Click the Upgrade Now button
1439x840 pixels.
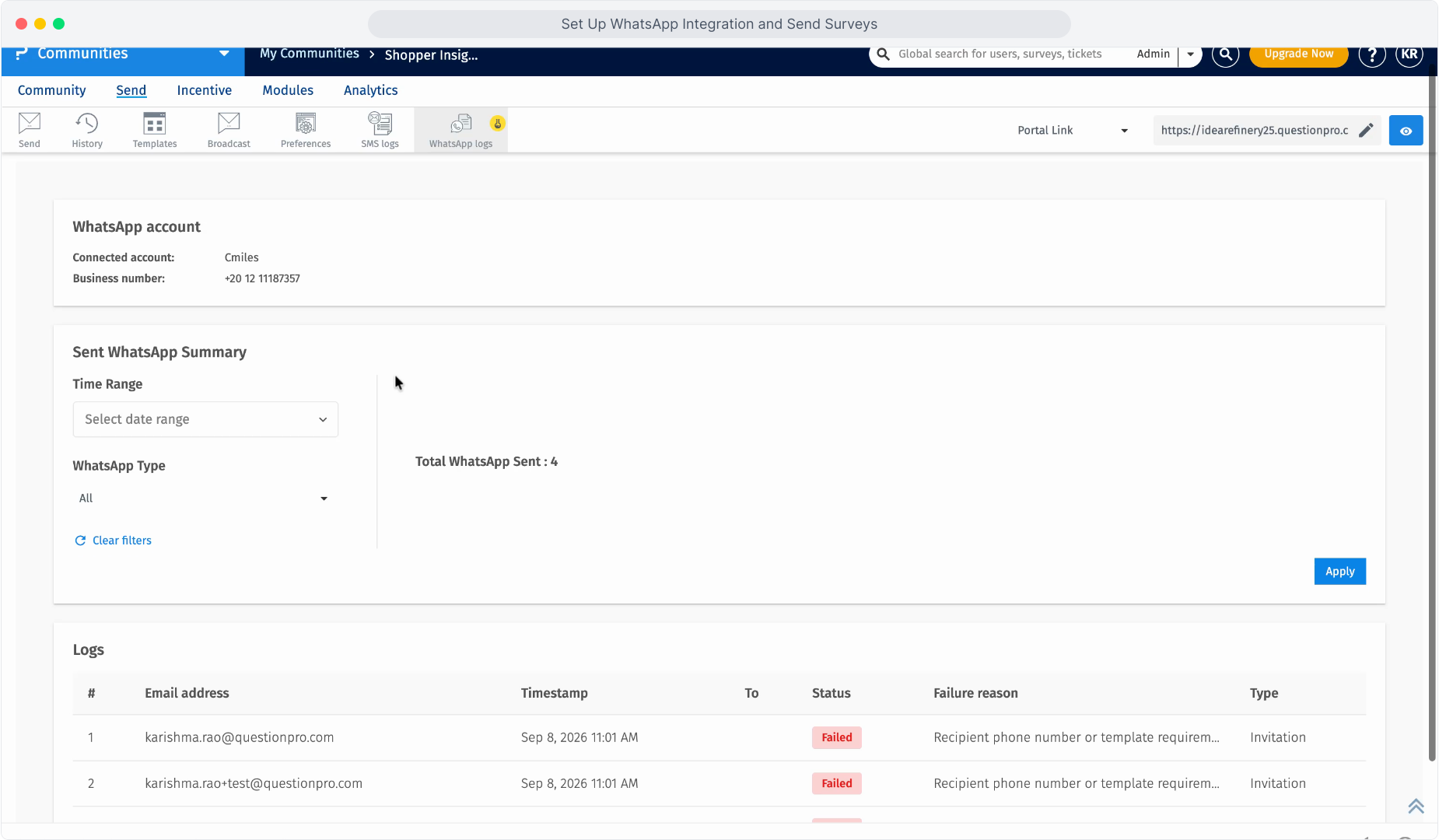pyautogui.click(x=1298, y=54)
